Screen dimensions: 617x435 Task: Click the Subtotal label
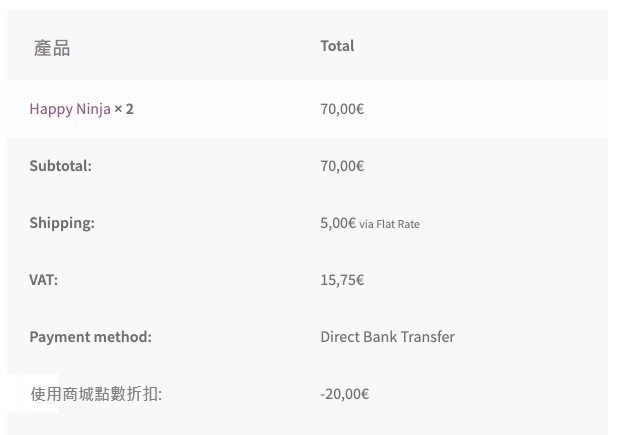pyautogui.click(x=60, y=165)
